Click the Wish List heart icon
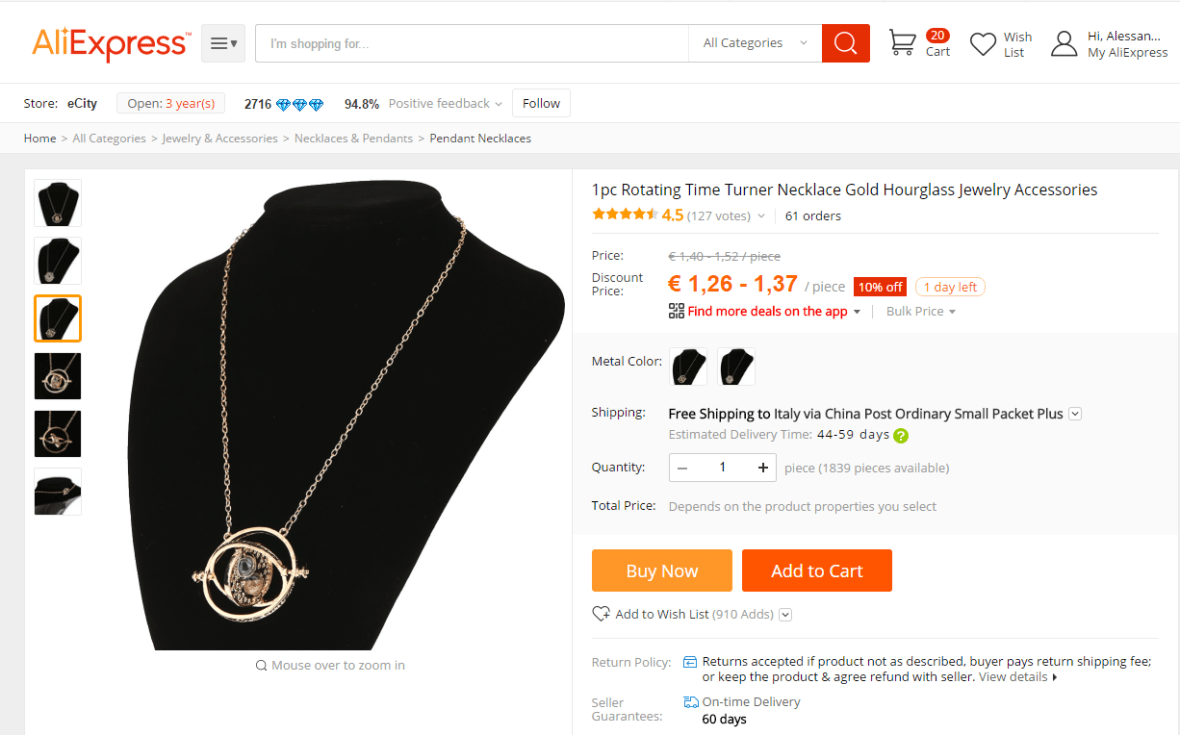The image size is (1180, 735). [983, 44]
